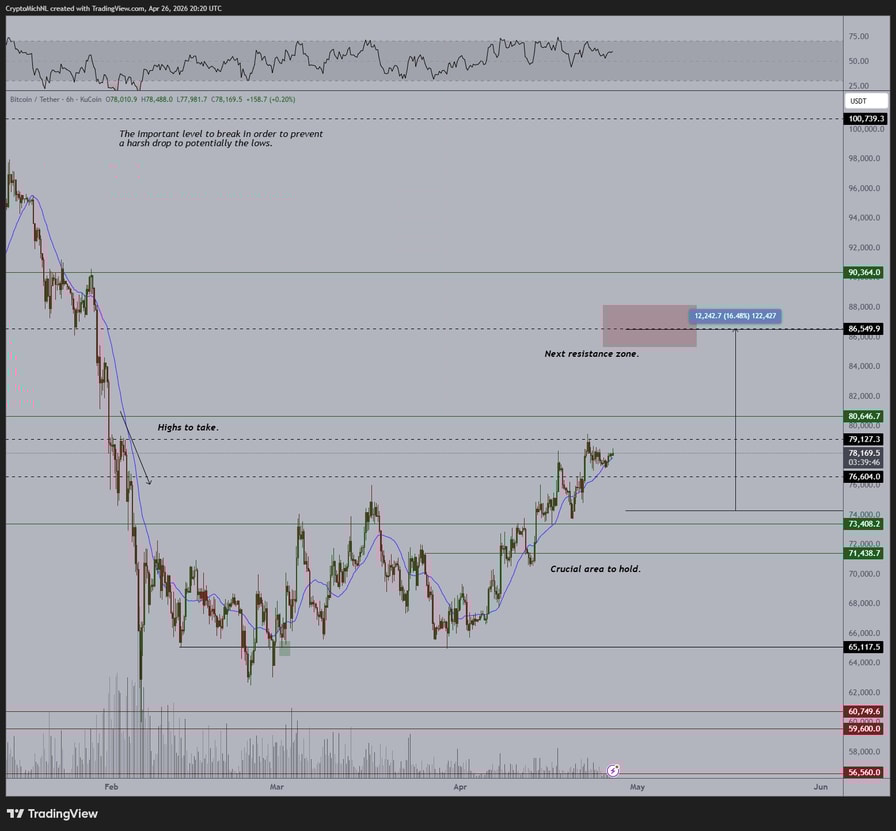Click the 100,739.3 price label
Image resolution: width=896 pixels, height=831 pixels.
coord(866,118)
